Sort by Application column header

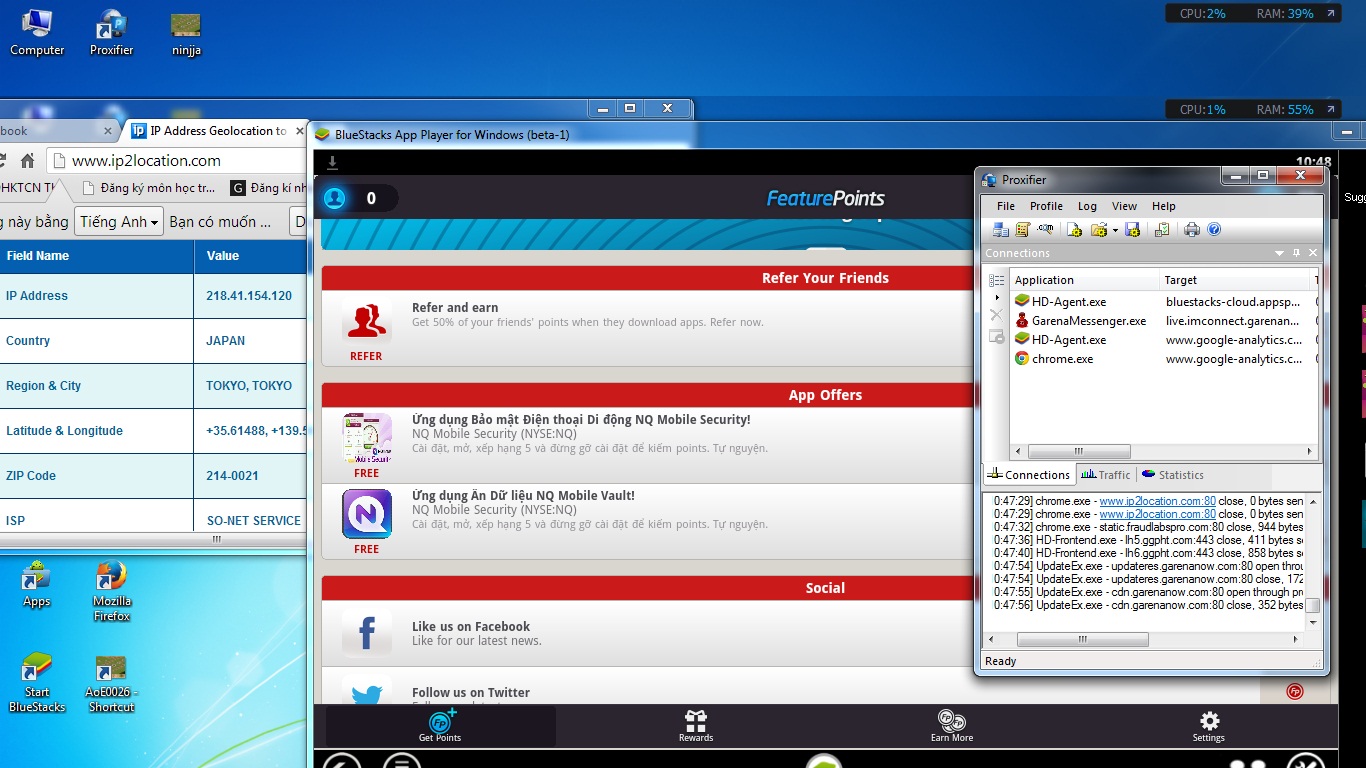point(1085,280)
